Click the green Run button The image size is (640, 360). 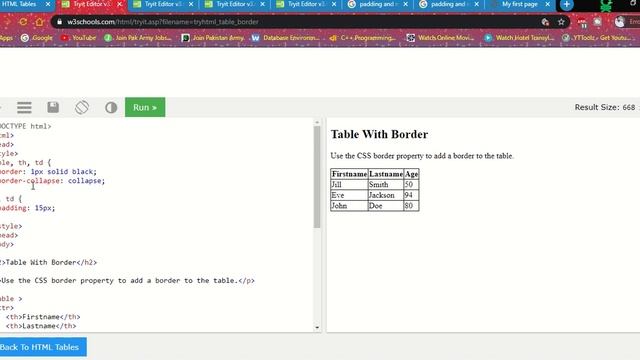pos(145,107)
